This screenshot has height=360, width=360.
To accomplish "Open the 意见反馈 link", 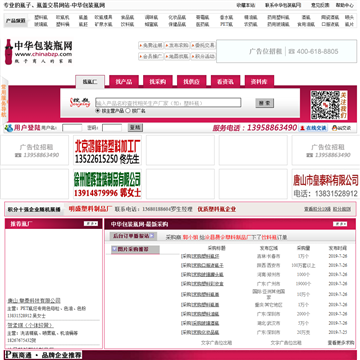I will point(320,5).
